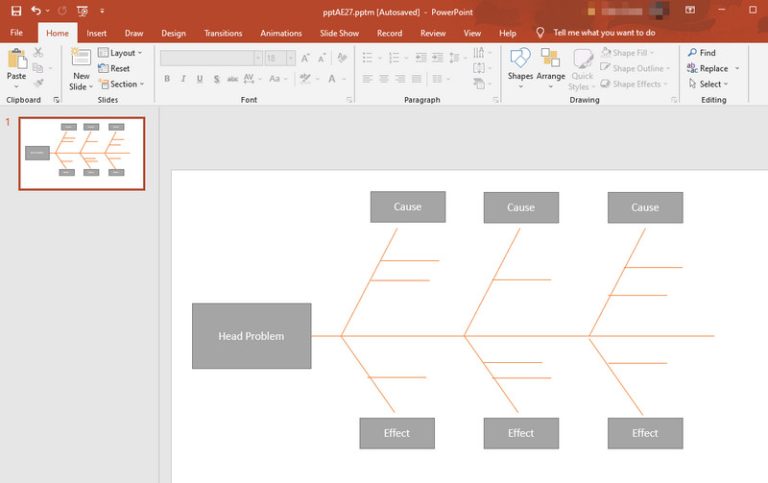Click the Shape Effects button
This screenshot has height=483, width=768.
(x=634, y=84)
